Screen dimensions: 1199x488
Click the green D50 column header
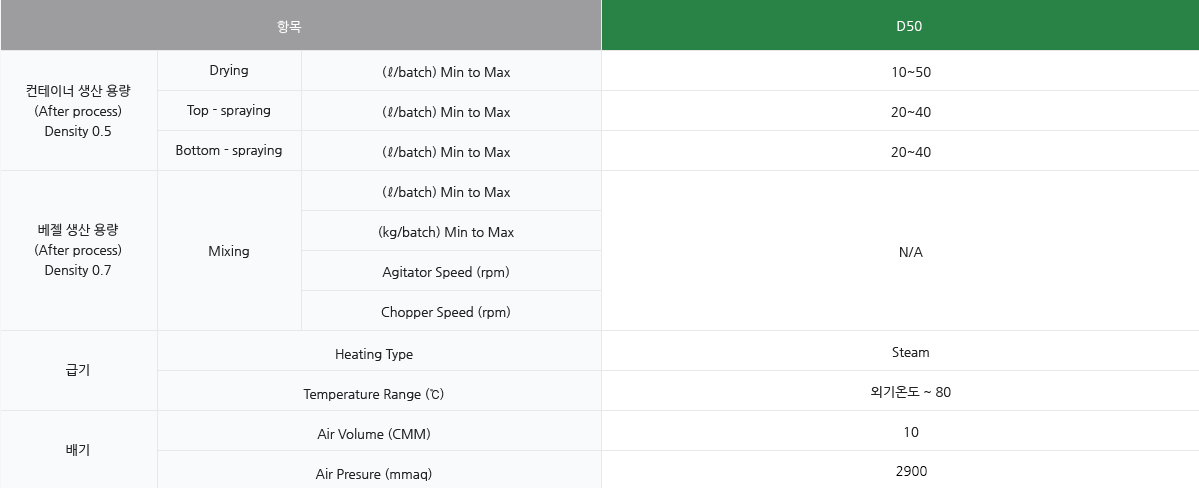point(909,26)
